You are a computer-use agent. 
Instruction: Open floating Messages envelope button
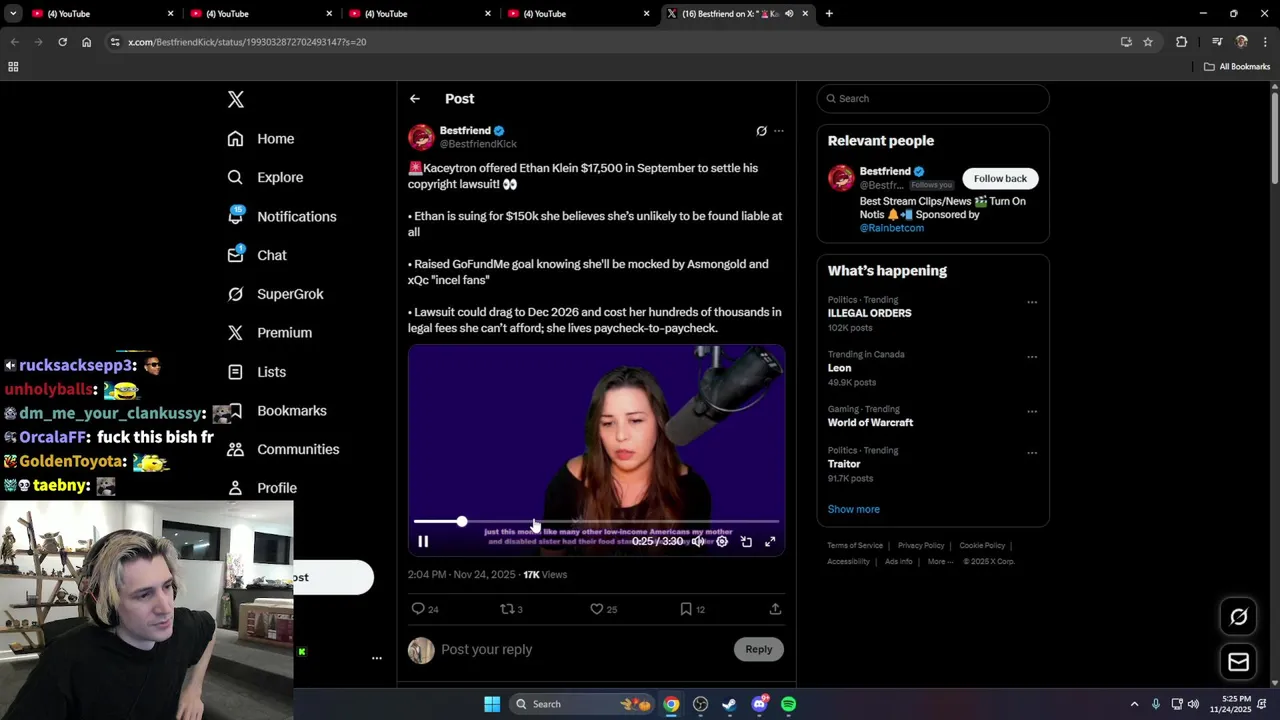(x=1238, y=662)
